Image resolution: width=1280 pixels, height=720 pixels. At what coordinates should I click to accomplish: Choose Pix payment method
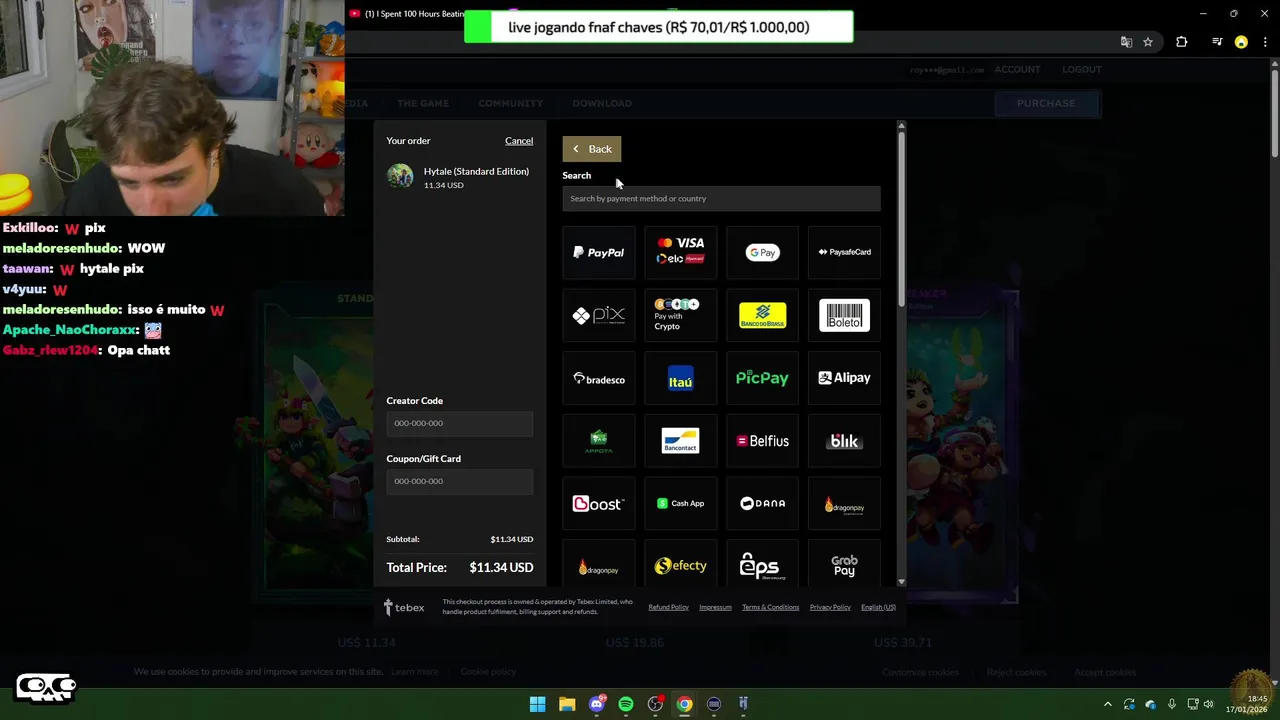[598, 316]
